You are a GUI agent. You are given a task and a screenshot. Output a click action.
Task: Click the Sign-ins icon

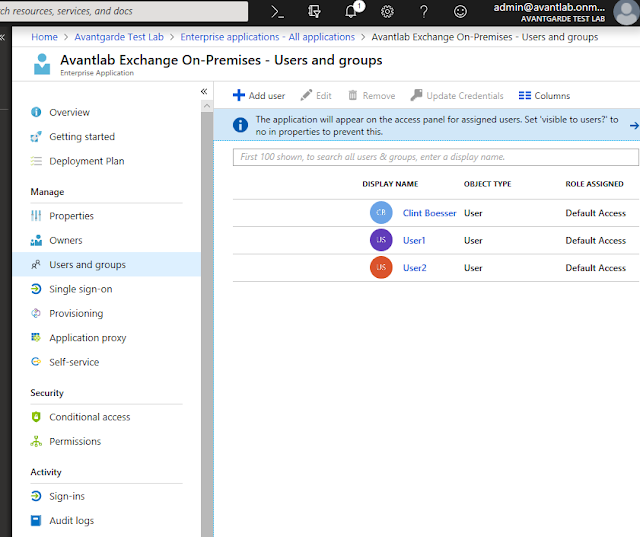pyautogui.click(x=36, y=496)
